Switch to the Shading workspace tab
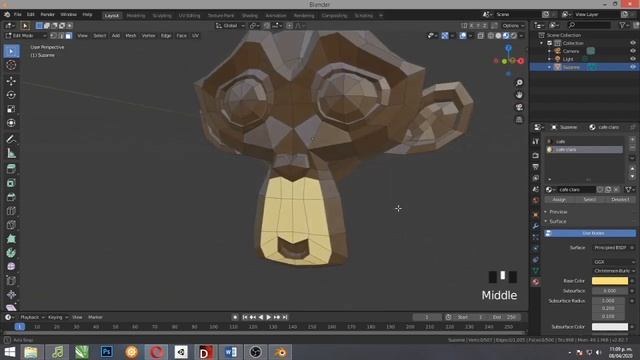Viewport: 640px width, 360px height. click(250, 16)
